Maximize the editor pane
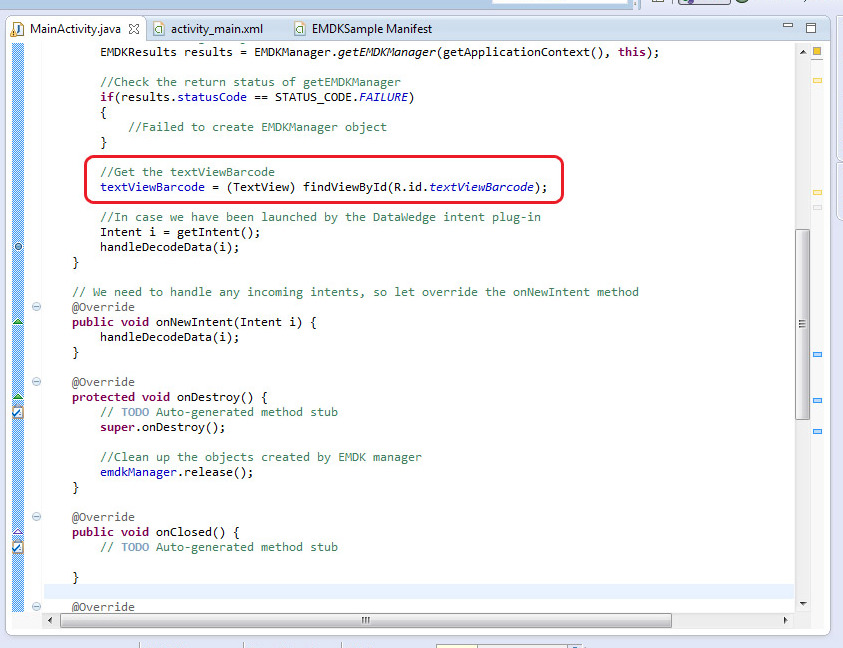Image resolution: width=843 pixels, height=648 pixels. click(x=811, y=28)
